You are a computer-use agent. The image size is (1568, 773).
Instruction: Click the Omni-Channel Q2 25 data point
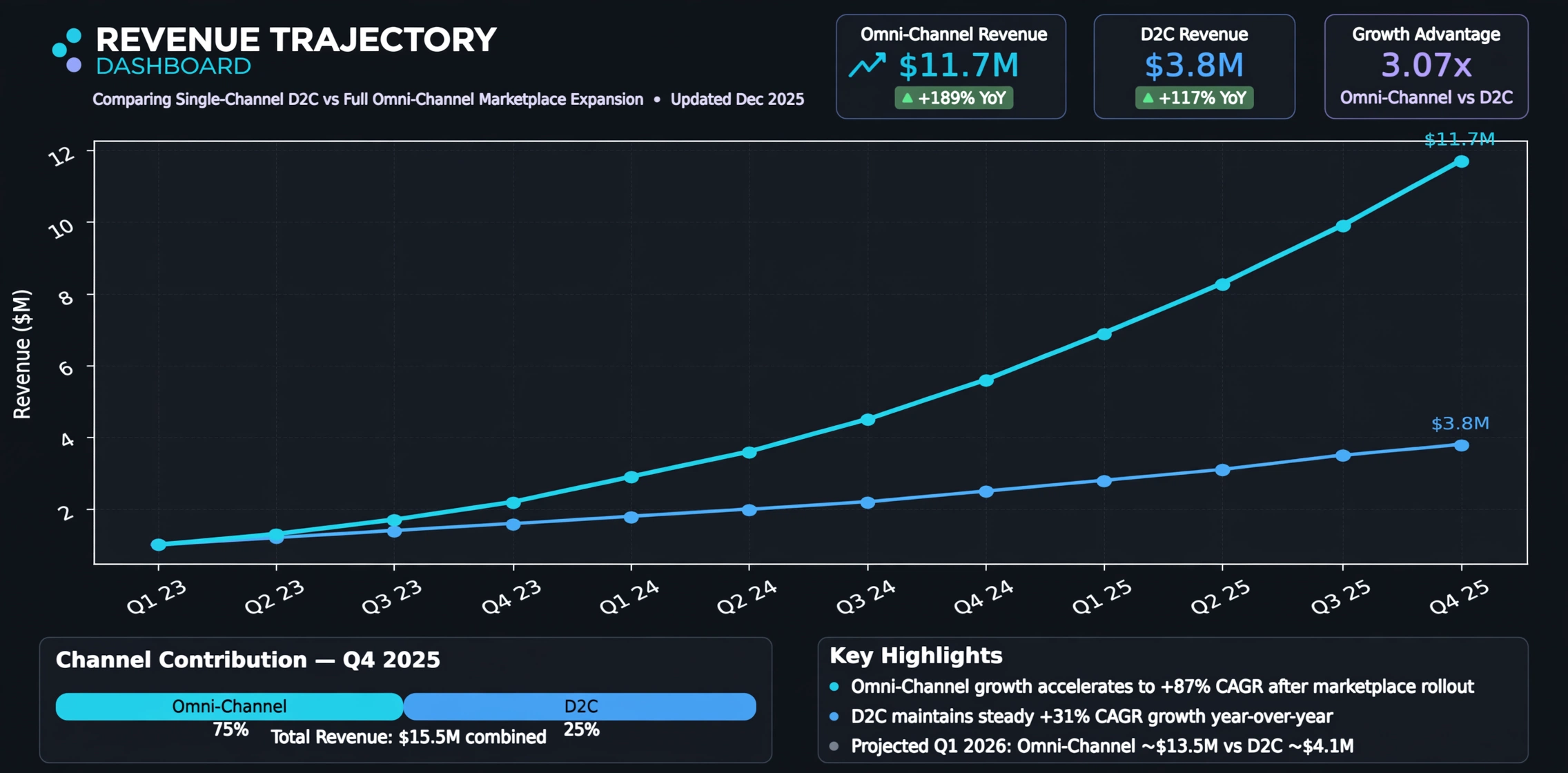click(x=1222, y=284)
